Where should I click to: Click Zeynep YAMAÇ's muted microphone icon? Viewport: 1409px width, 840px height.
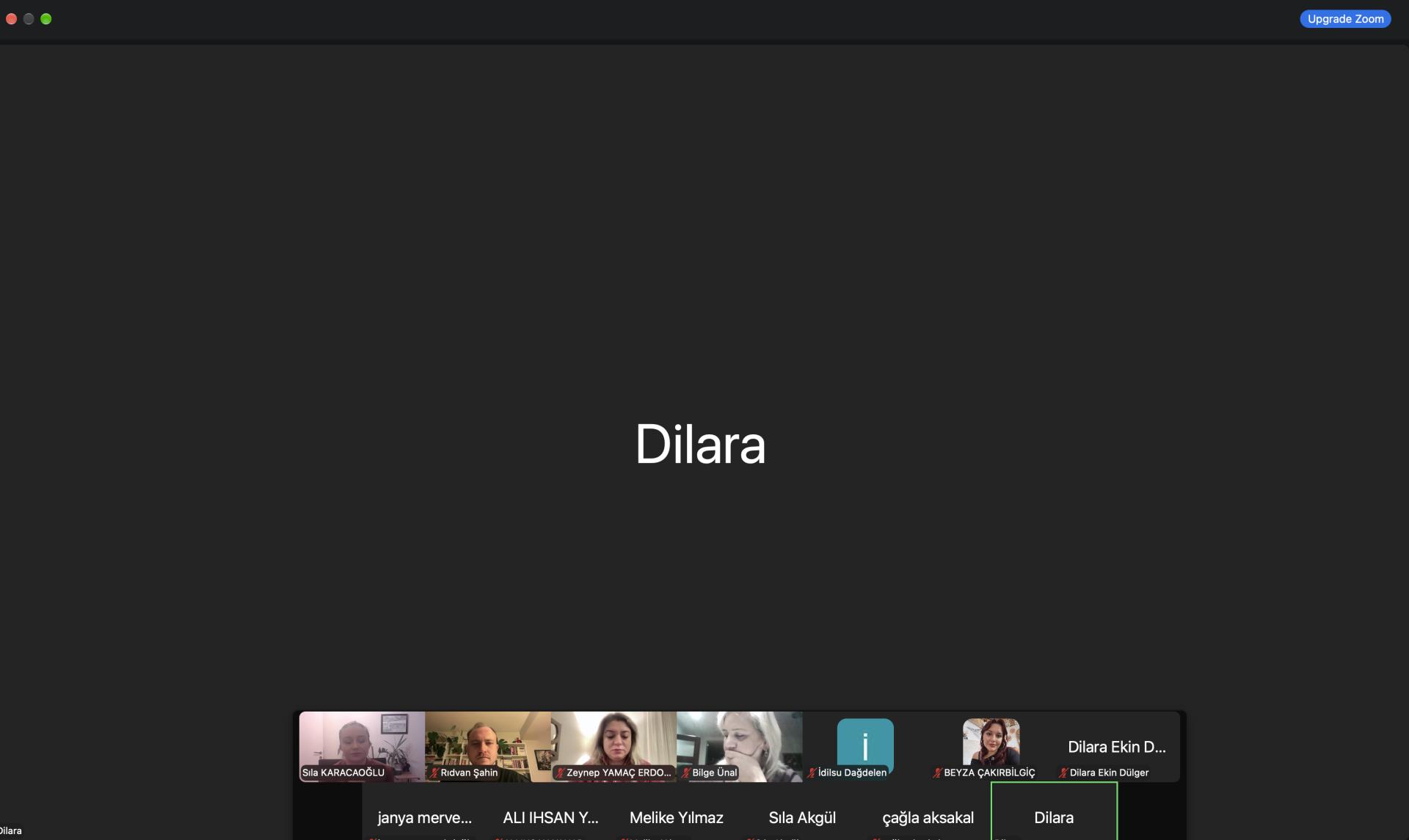point(560,773)
